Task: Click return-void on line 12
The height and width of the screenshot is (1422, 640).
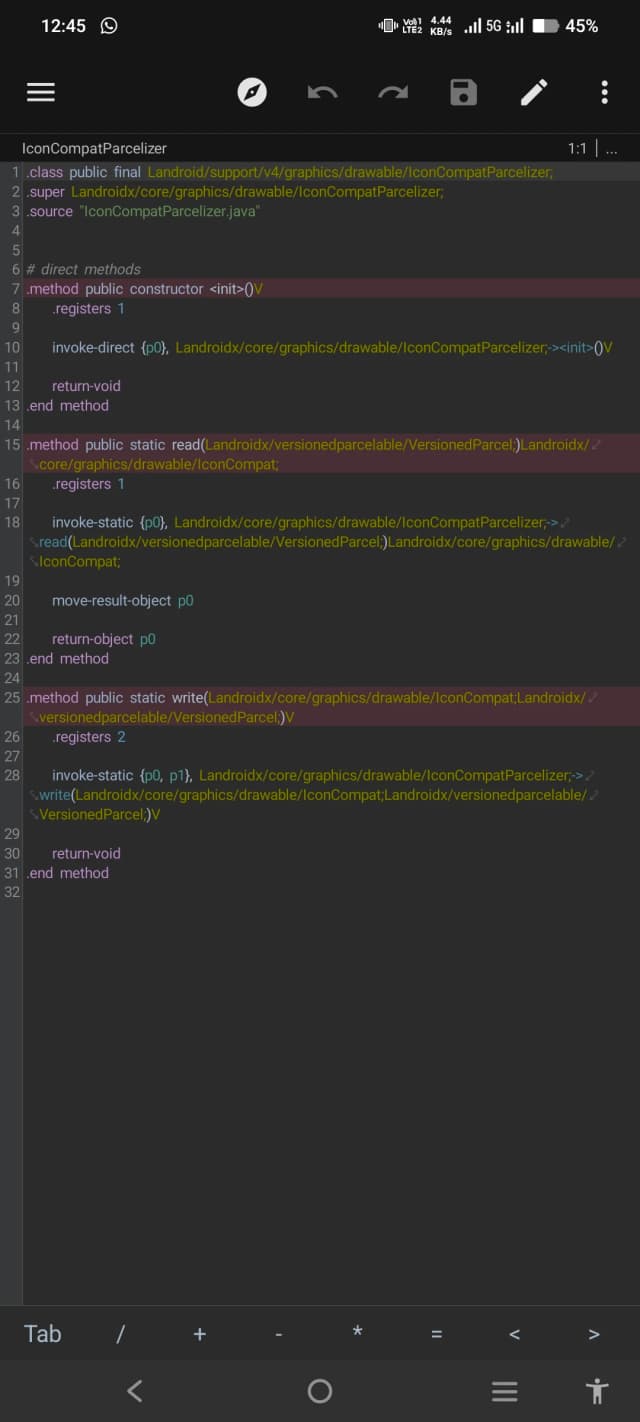Action: [x=86, y=386]
